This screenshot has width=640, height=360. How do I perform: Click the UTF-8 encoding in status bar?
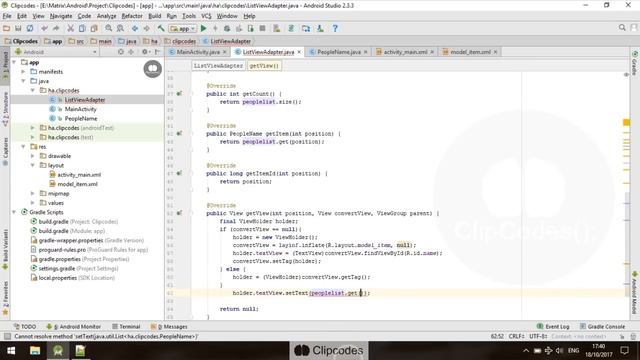[538, 337]
